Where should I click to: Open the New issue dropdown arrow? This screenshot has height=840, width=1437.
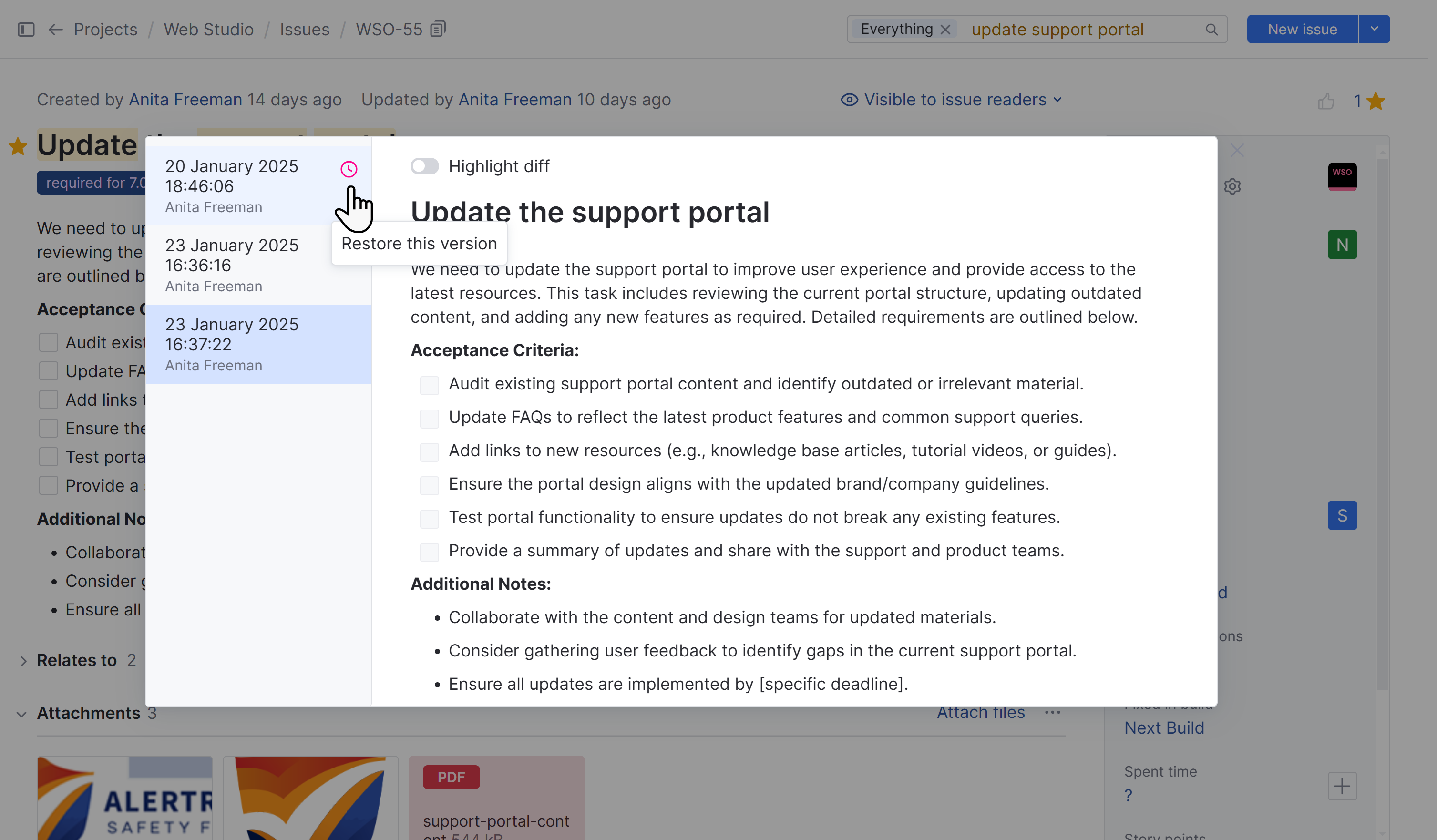[x=1374, y=29]
